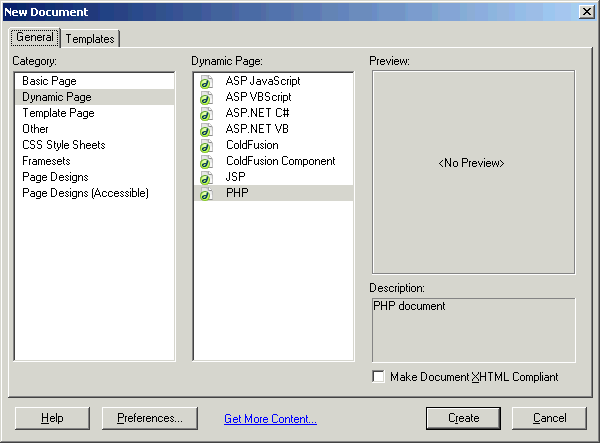Click the Create button
The image size is (600, 443).
click(463, 418)
